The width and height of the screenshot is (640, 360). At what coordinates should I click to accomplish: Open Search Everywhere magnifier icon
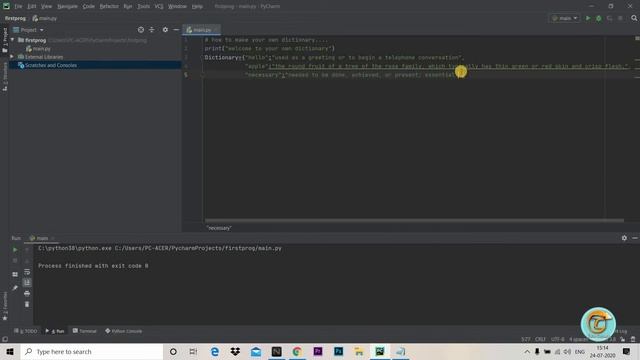pyautogui.click(x=634, y=18)
